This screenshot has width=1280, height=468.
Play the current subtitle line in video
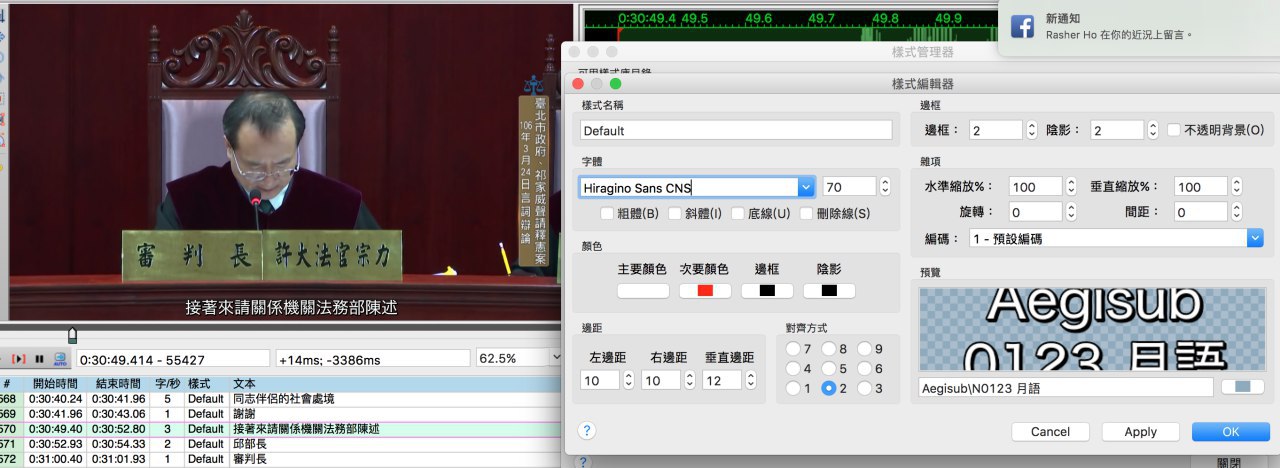(x=19, y=359)
